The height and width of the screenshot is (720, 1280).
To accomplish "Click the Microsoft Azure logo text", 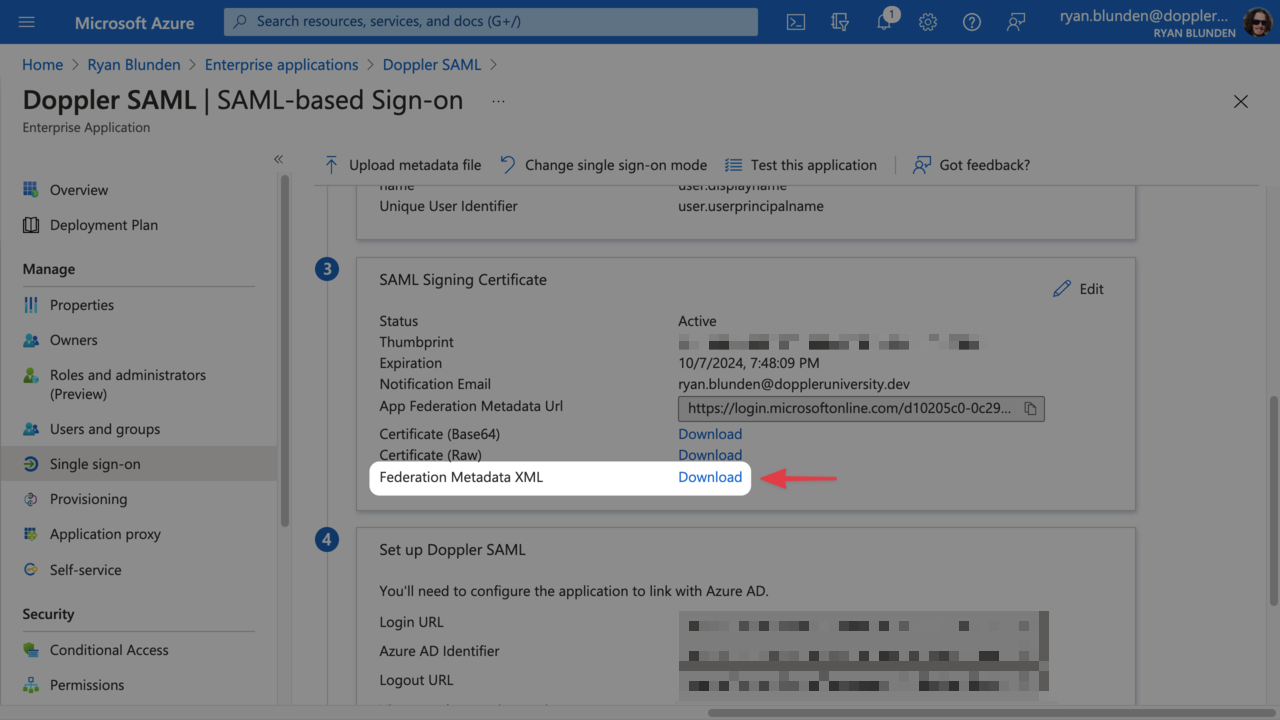I will (x=135, y=22).
